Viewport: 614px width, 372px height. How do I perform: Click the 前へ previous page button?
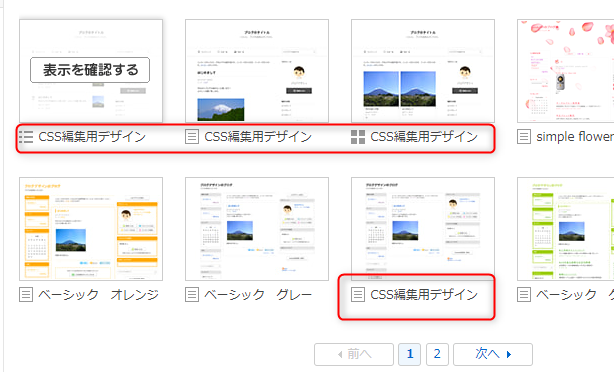354,354
